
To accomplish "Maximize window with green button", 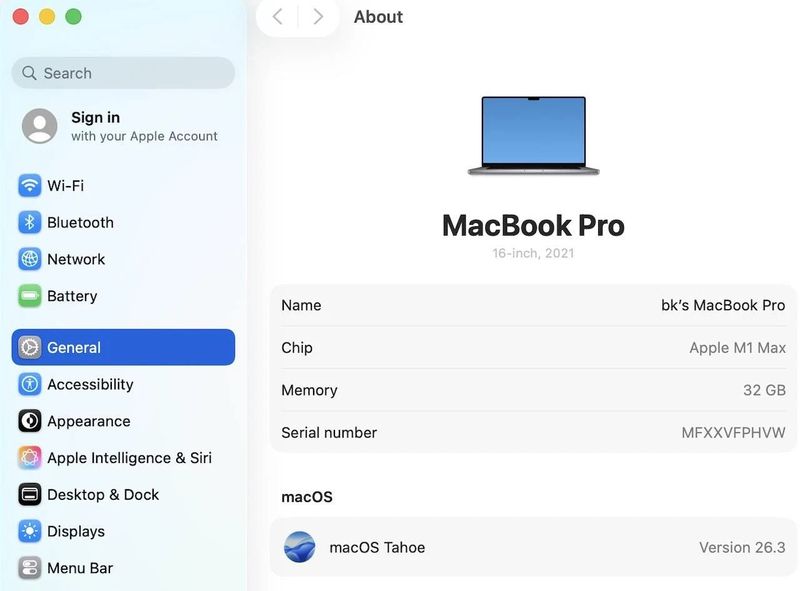I will (x=73, y=16).
